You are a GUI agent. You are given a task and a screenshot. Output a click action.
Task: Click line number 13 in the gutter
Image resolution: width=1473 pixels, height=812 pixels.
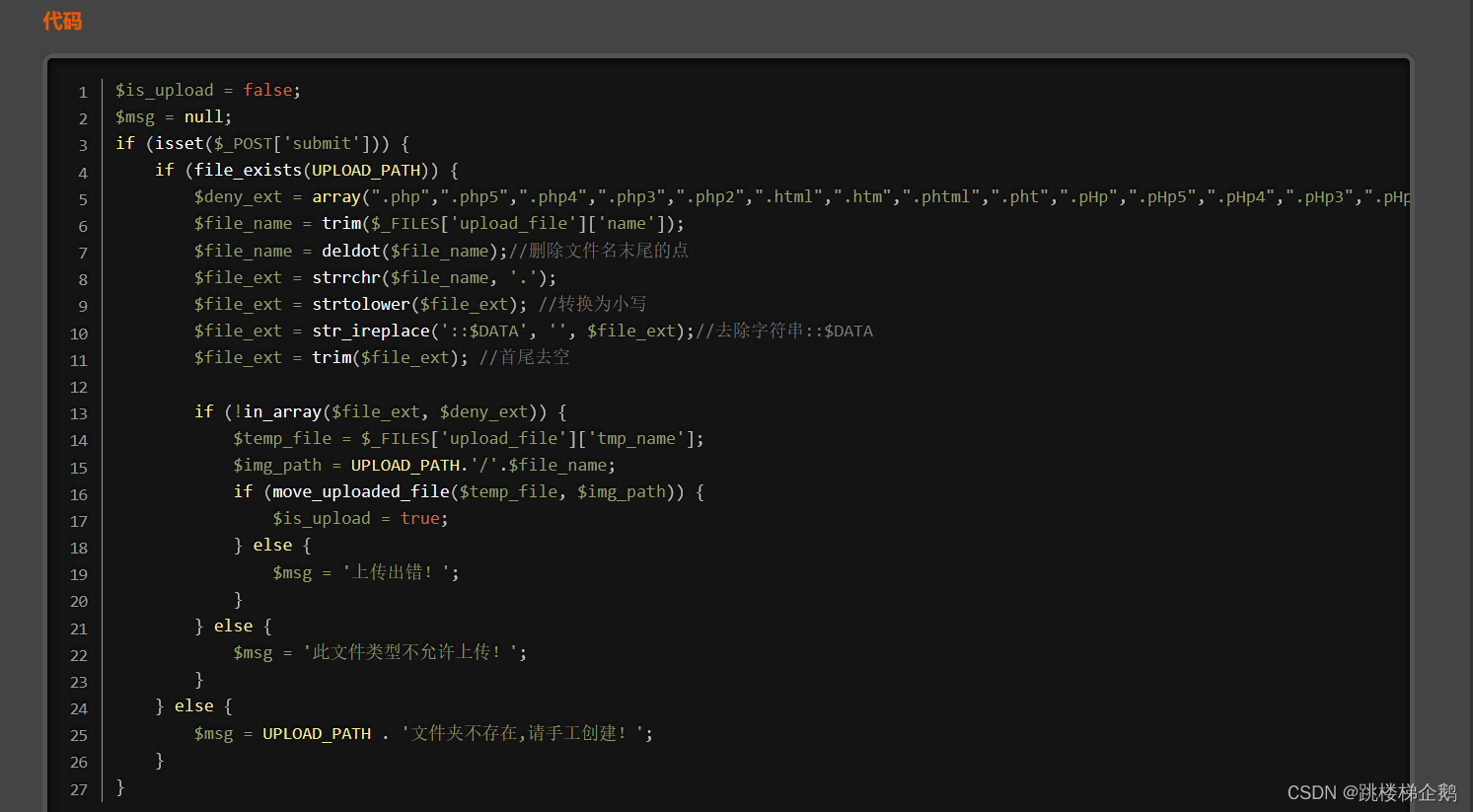[79, 413]
